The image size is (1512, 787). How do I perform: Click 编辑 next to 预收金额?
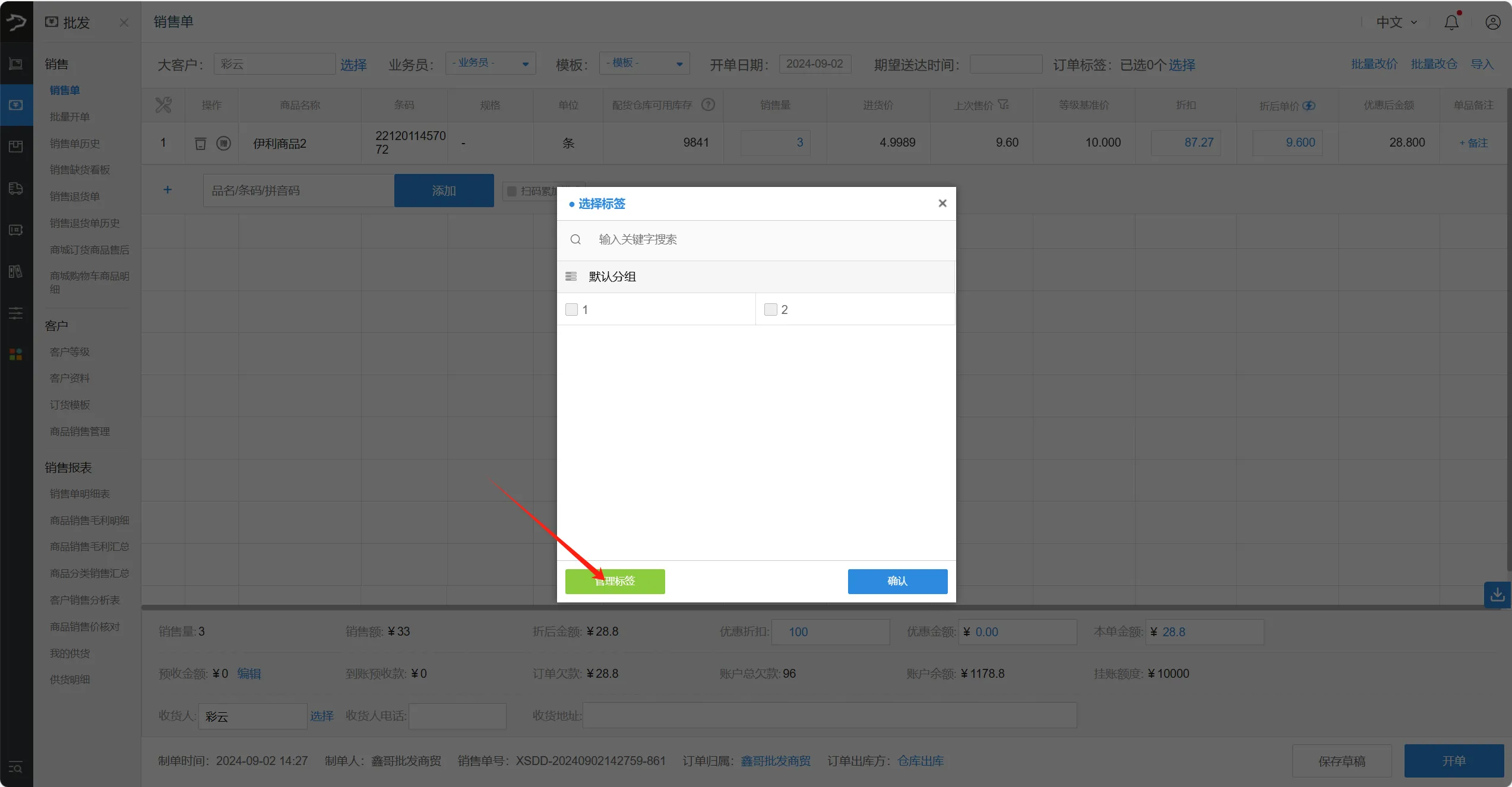[x=250, y=673]
